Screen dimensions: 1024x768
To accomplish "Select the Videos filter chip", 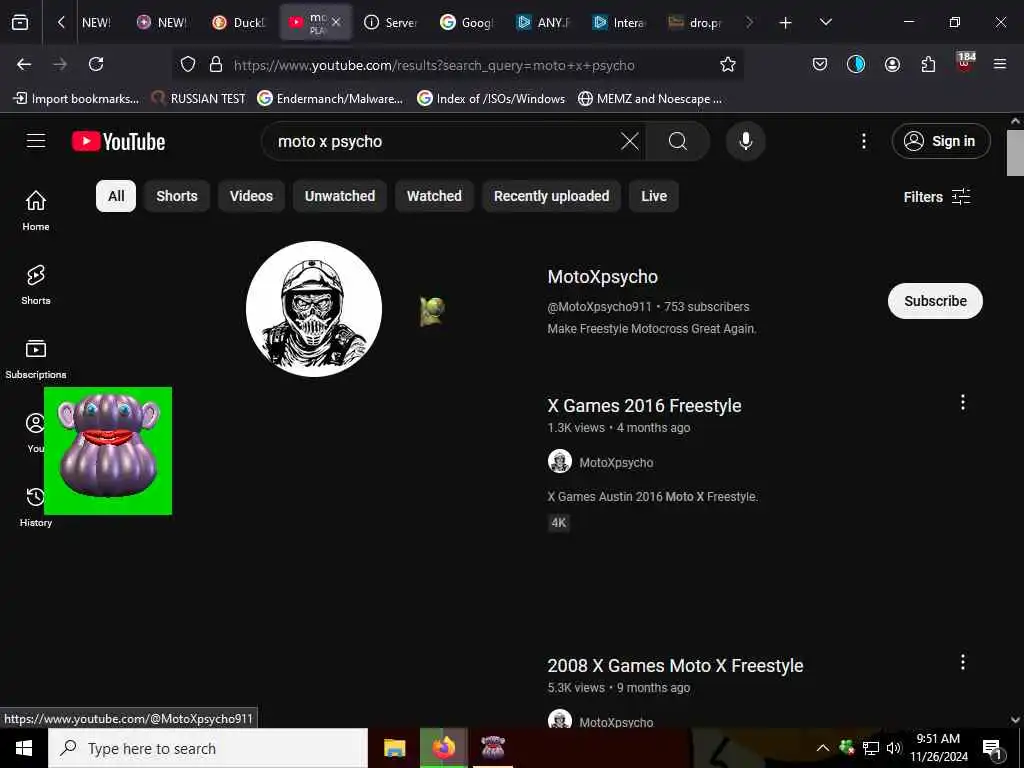I will tap(251, 196).
